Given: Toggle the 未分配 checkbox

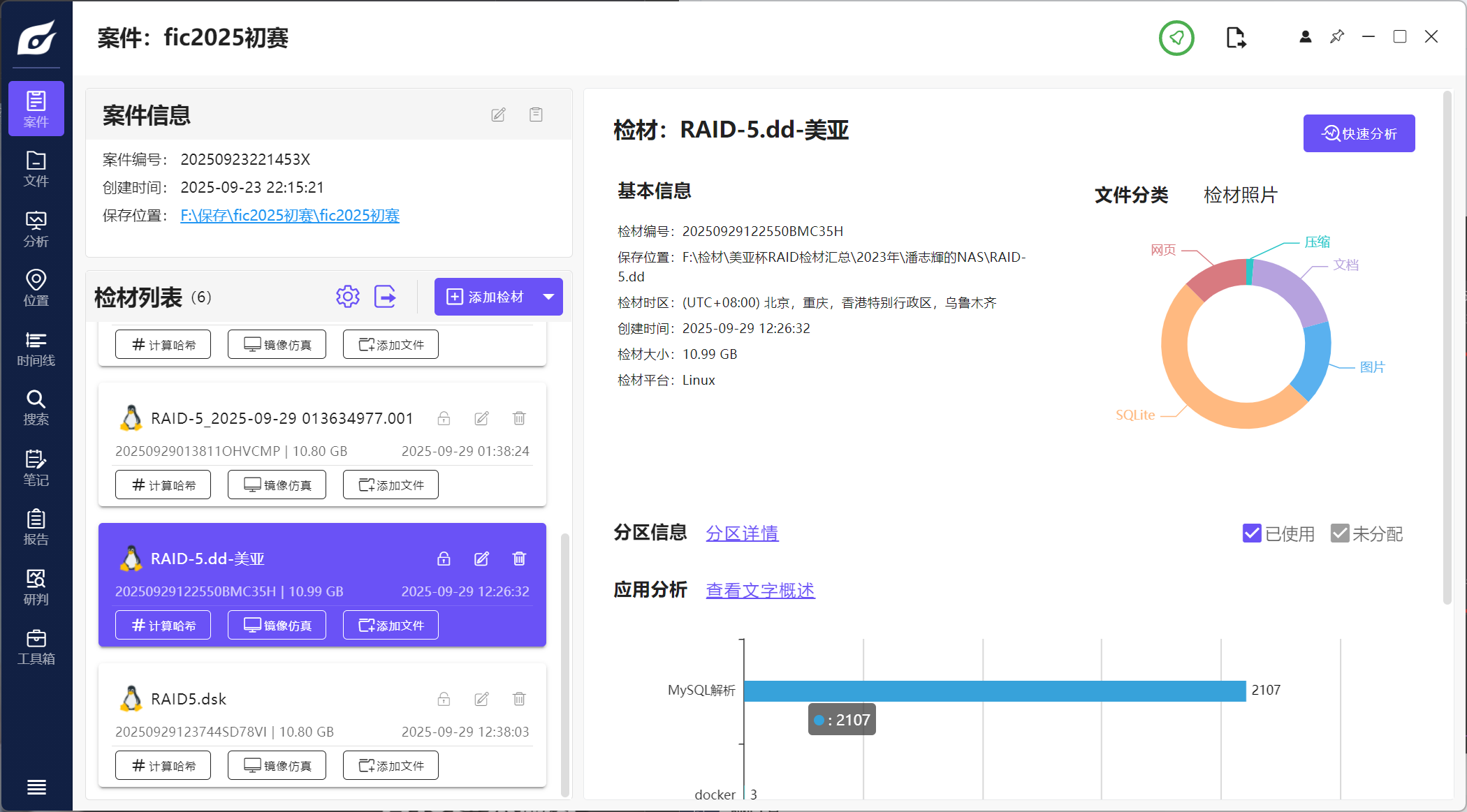Looking at the screenshot, I should click(x=1339, y=533).
